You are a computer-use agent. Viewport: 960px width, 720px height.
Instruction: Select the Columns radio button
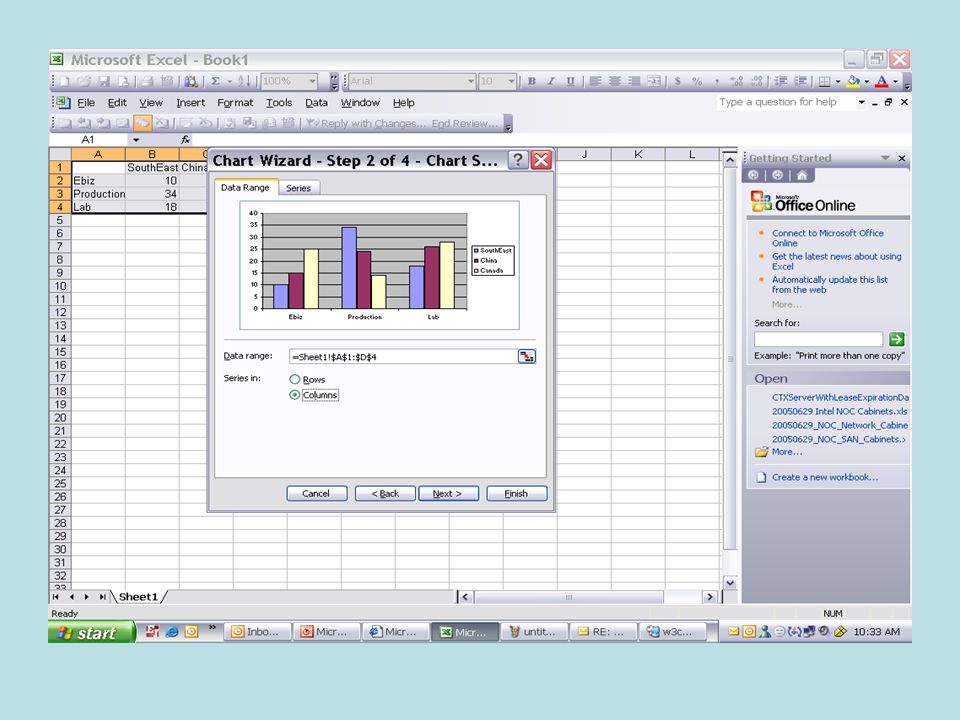coord(294,395)
